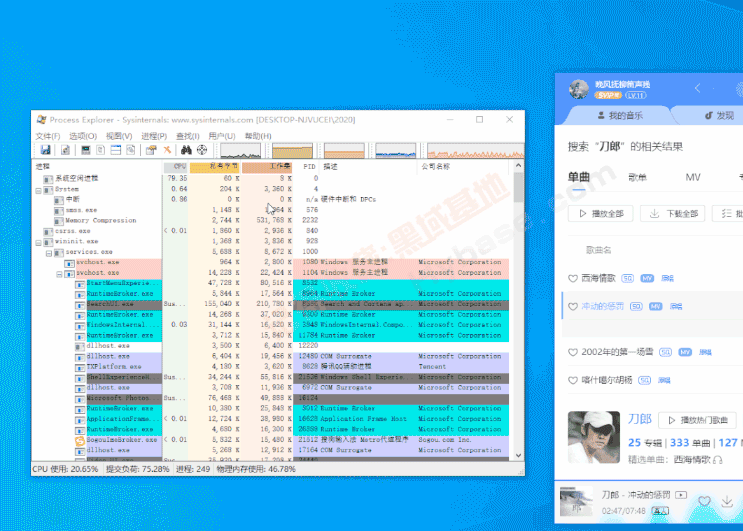743x531 pixels.
Task: Open the System Information toolbar icon
Action: pos(86,150)
